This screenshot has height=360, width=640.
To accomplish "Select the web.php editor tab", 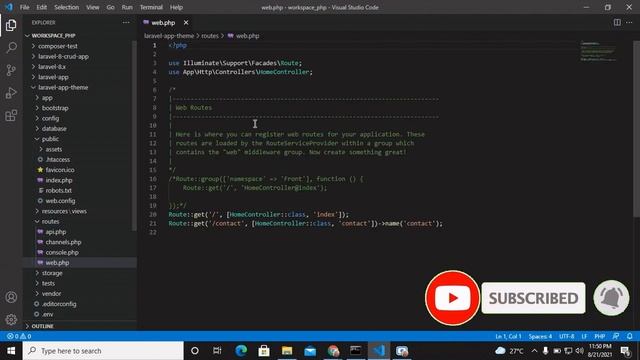I will click(163, 23).
